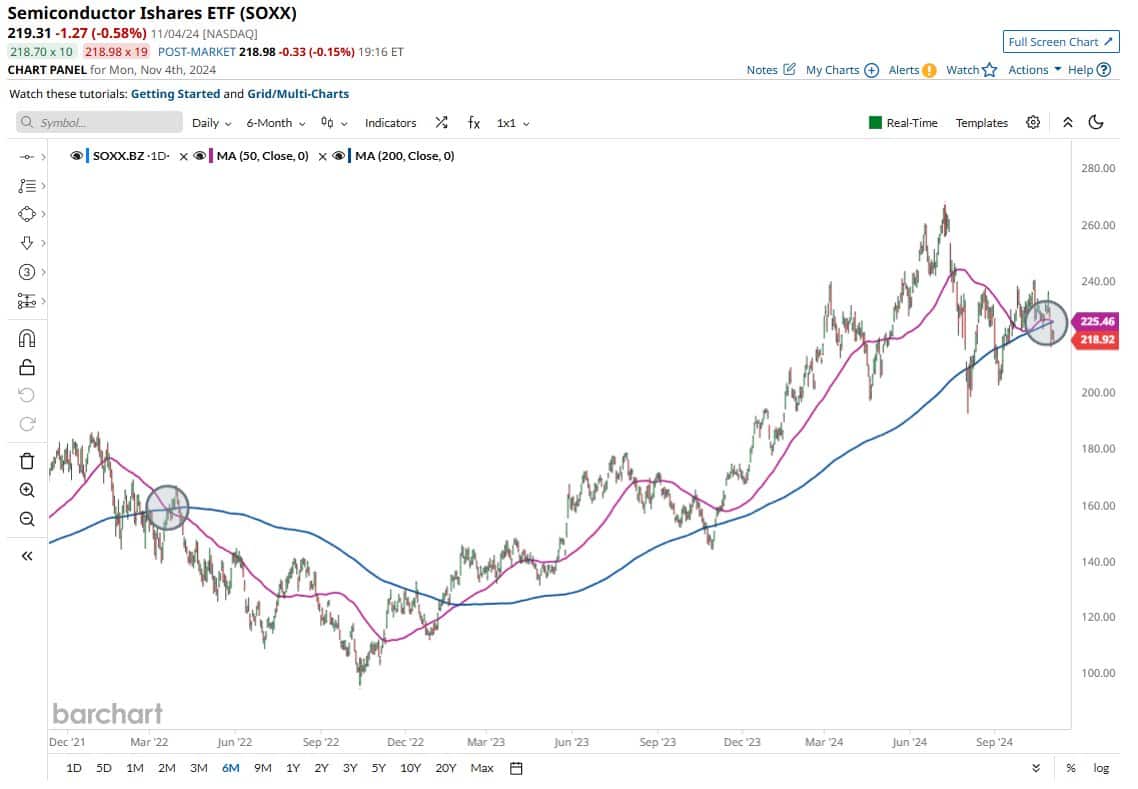Click the lock drawings icon
Viewport: 1138px width, 789px height.
tap(27, 366)
